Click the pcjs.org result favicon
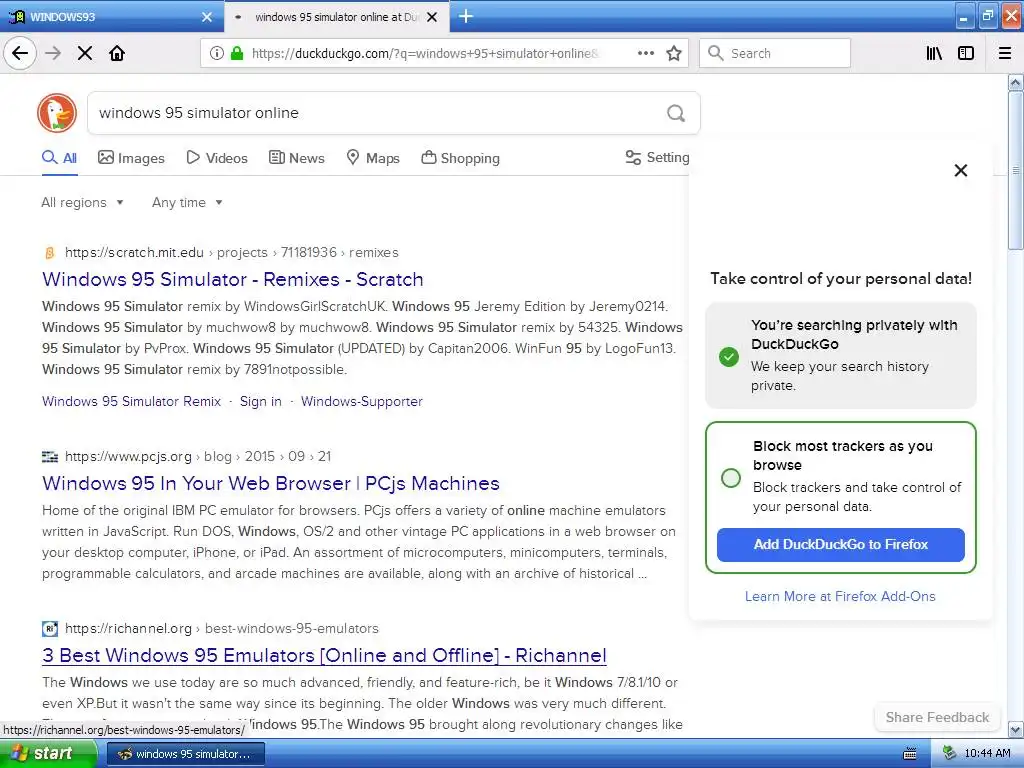 click(50, 456)
